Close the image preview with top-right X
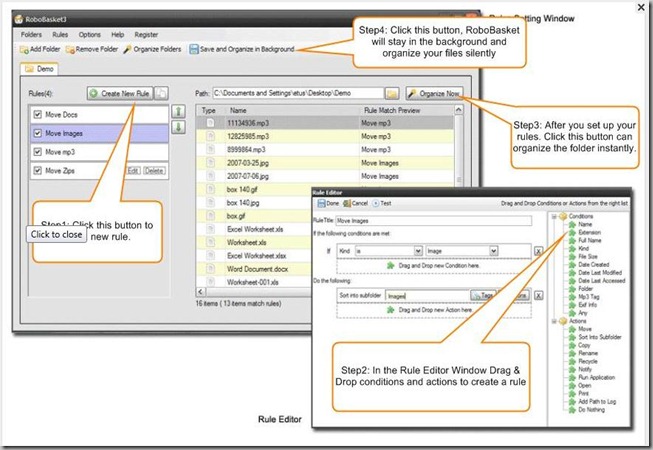The height and width of the screenshot is (450, 653). coord(641,7)
